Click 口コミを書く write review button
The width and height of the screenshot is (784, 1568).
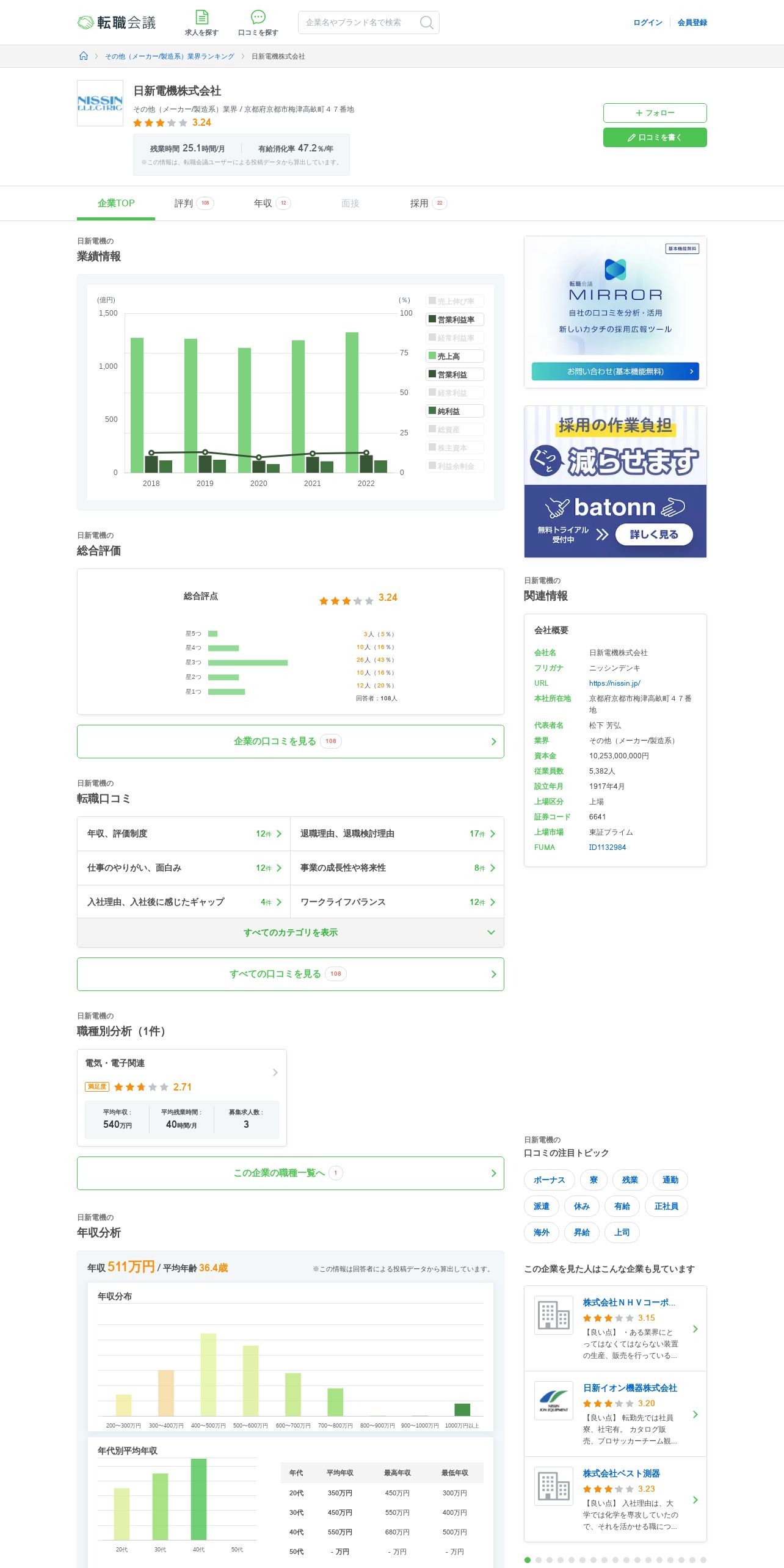[655, 137]
